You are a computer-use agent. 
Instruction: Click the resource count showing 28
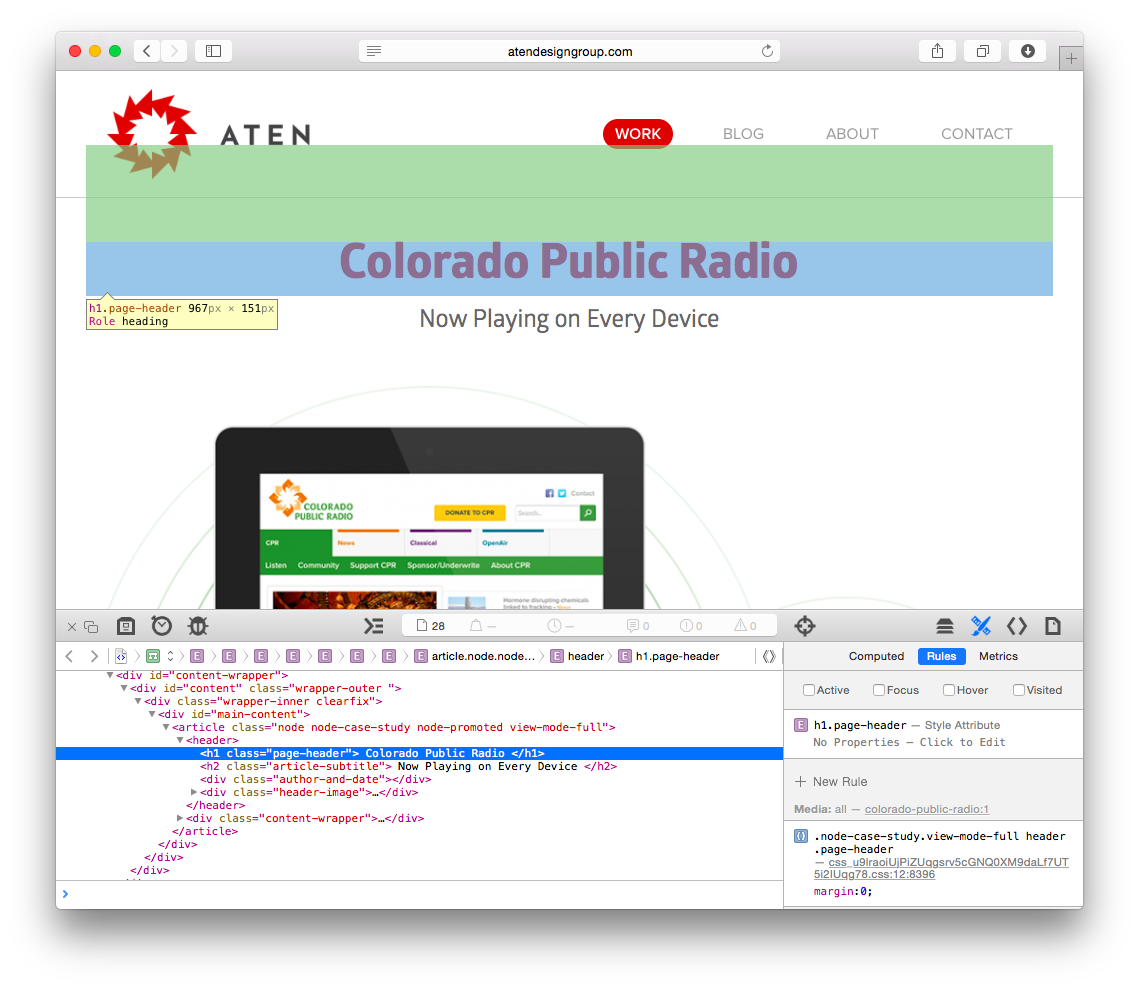pos(431,626)
